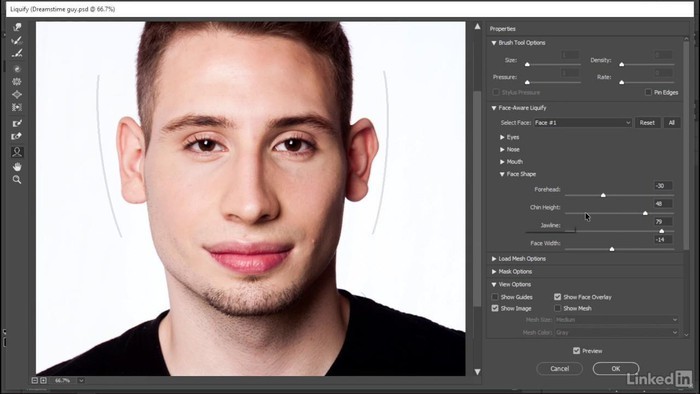Viewport: 700px width, 394px height.
Task: Select the Twirl Clockwise tool
Action: (17, 69)
